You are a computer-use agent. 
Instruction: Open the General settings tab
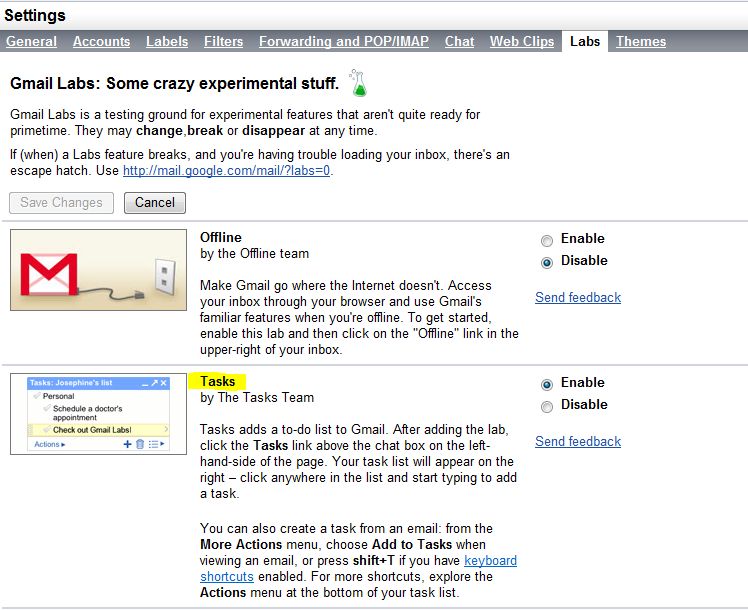31,41
